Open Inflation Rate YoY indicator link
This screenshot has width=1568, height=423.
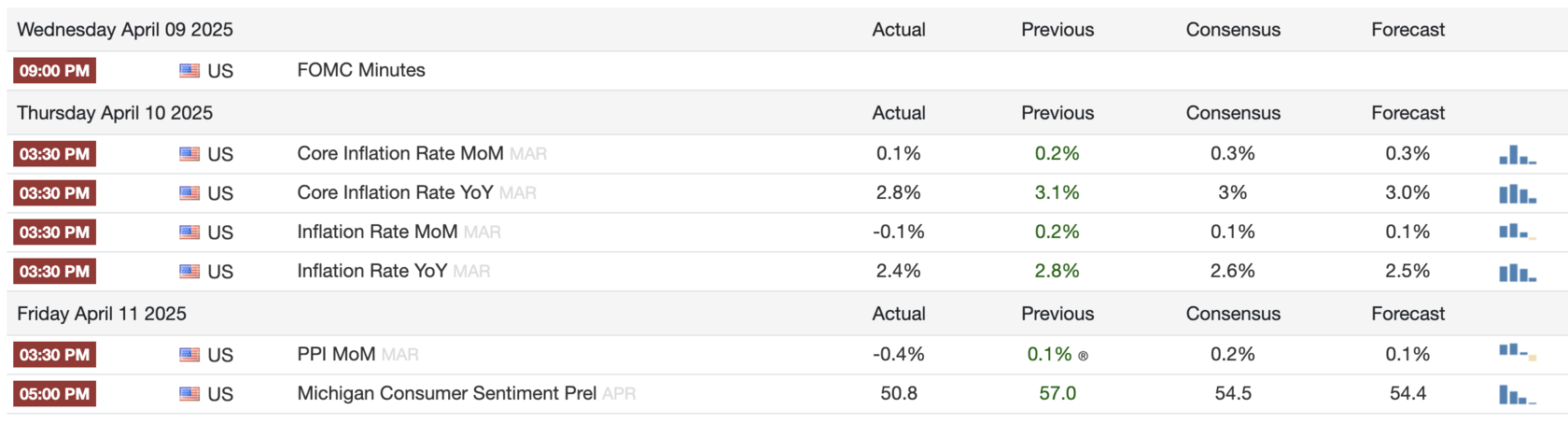372,271
